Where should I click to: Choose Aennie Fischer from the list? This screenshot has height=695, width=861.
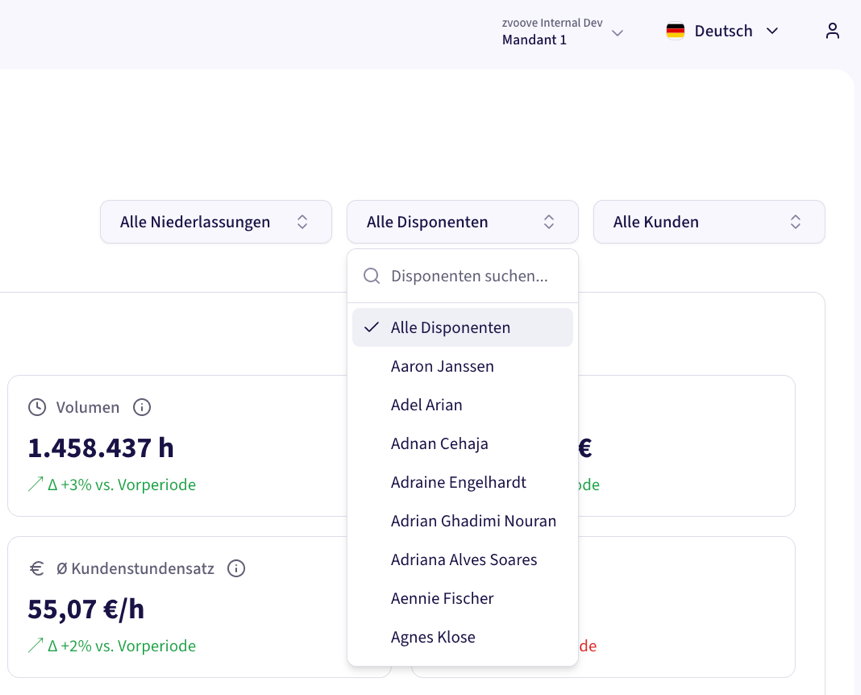tap(442, 598)
